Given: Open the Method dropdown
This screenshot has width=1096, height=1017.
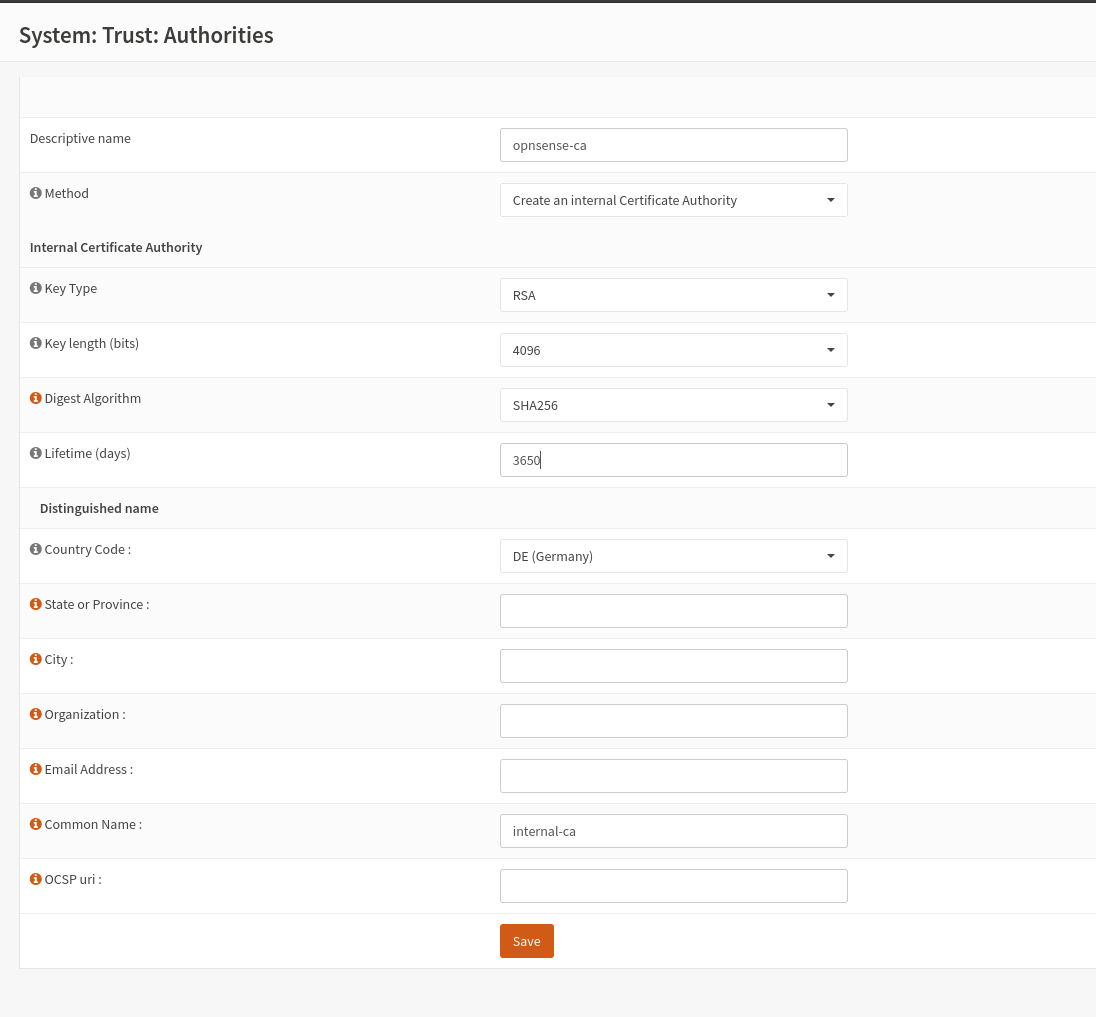Looking at the screenshot, I should click(x=673, y=200).
